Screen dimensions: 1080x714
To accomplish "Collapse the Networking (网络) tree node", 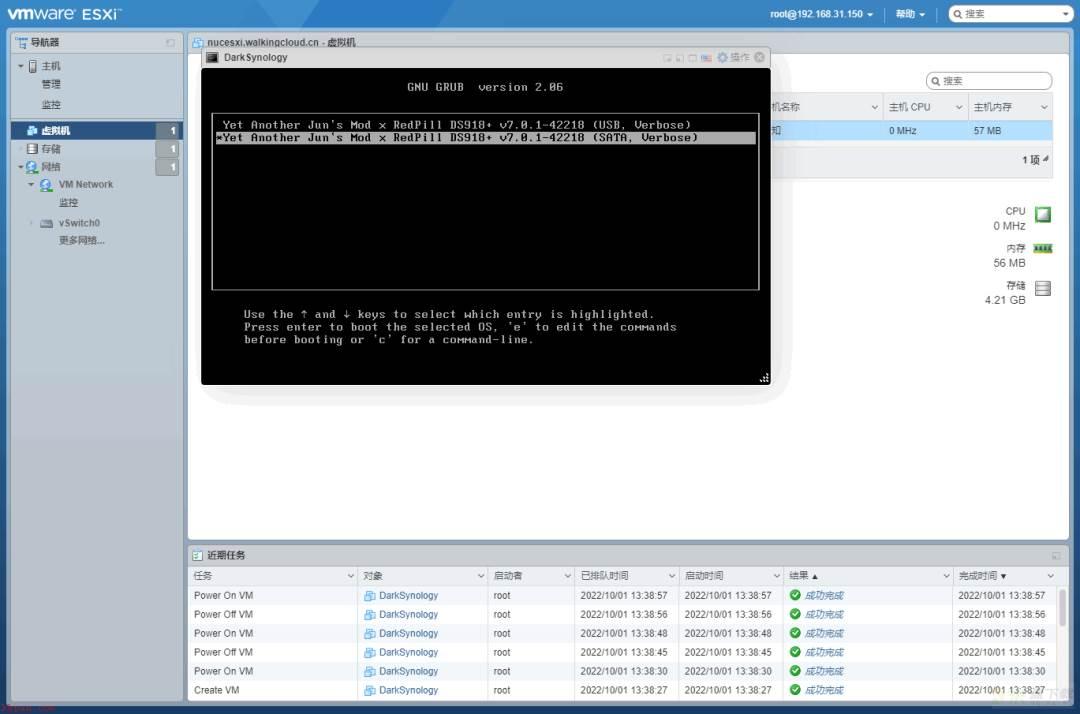I will click(x=21, y=167).
